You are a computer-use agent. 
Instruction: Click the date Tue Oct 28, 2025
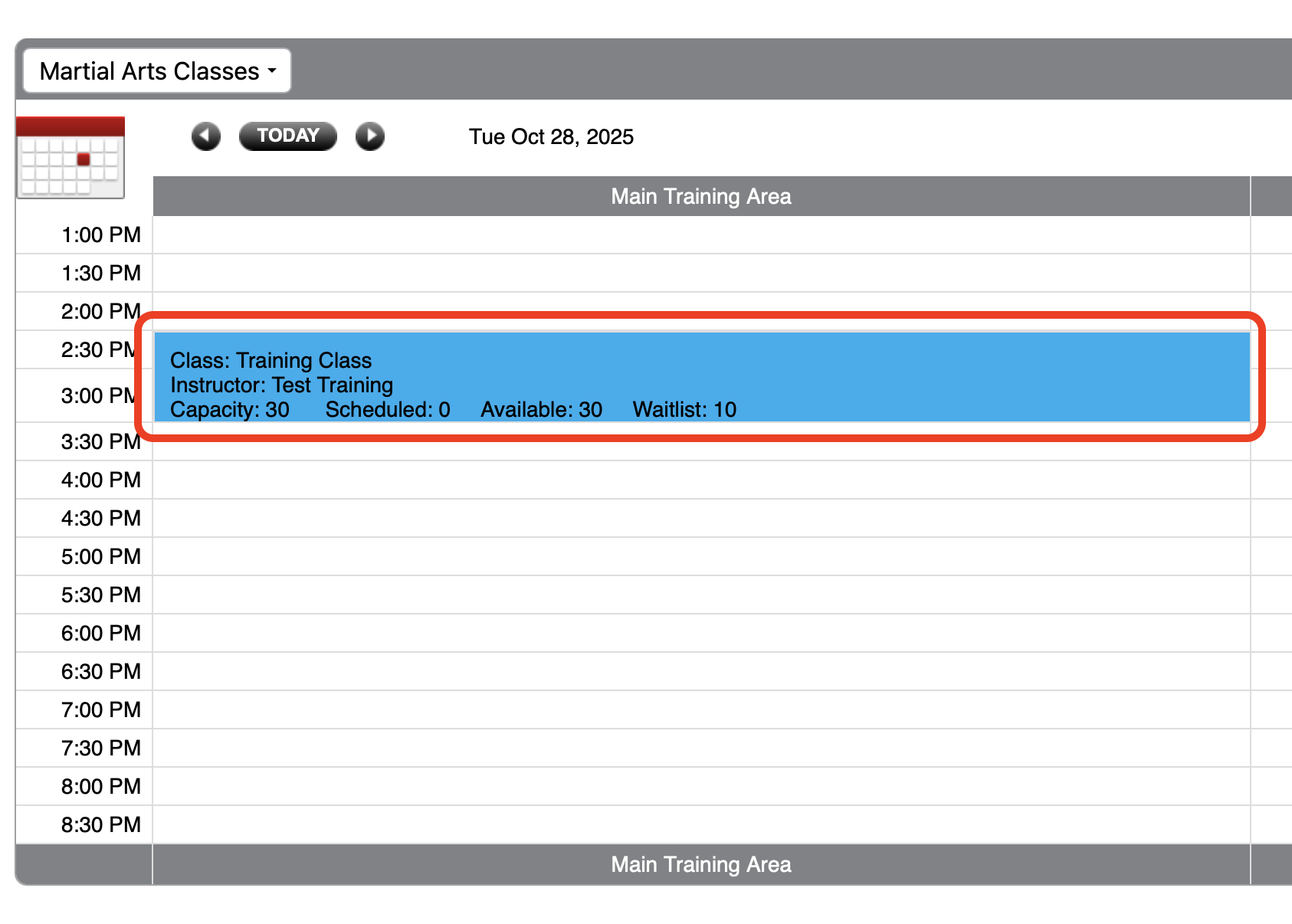click(x=551, y=136)
